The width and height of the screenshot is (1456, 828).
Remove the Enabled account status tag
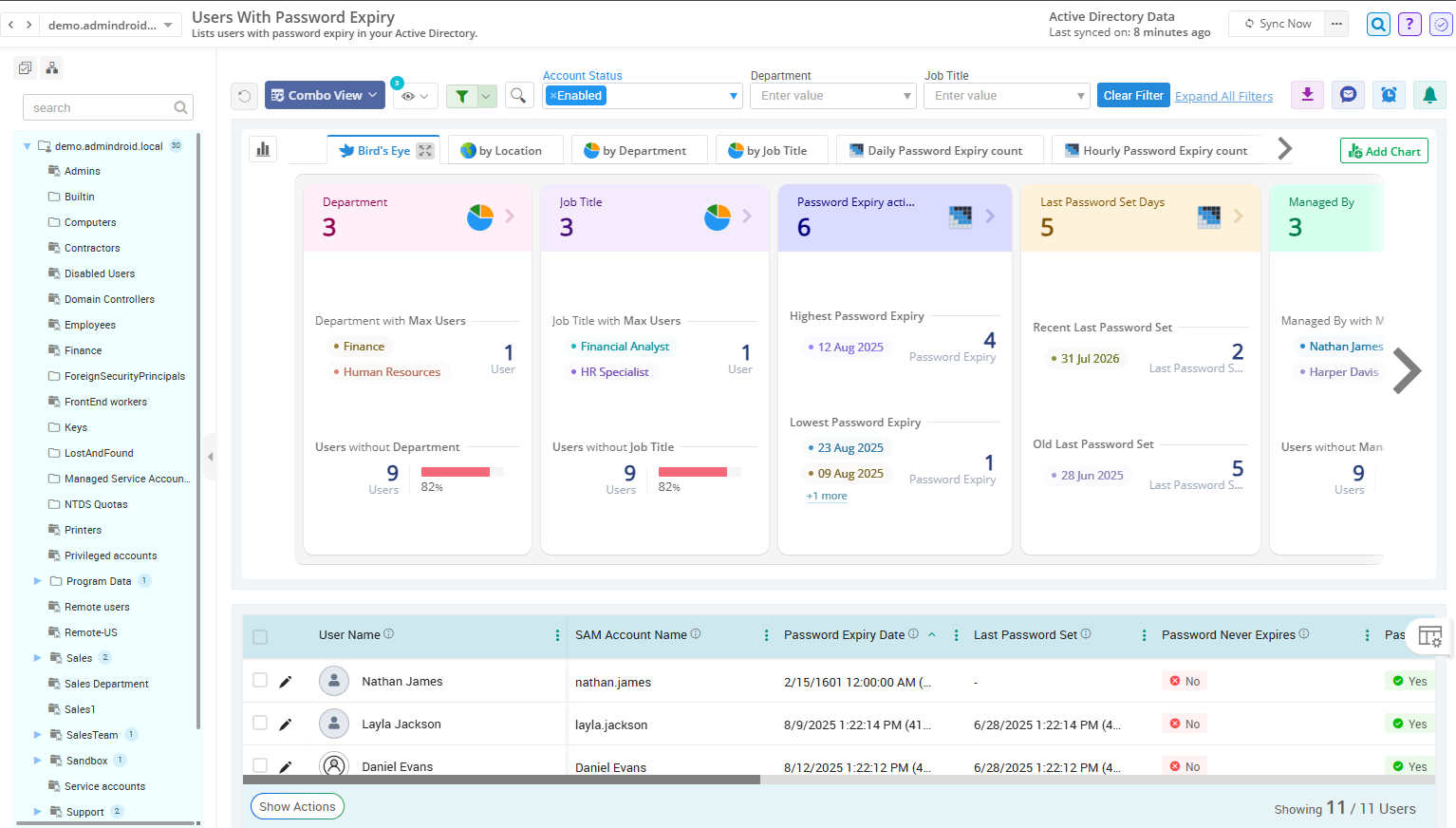[x=553, y=96]
